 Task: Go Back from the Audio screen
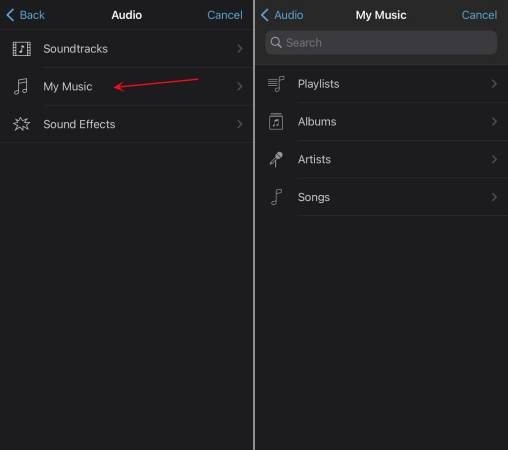pyautogui.click(x=25, y=15)
